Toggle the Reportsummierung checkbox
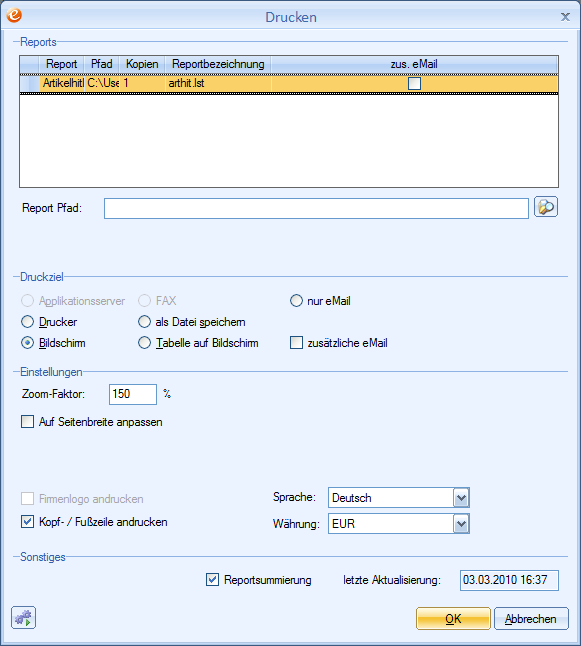 [x=212, y=580]
